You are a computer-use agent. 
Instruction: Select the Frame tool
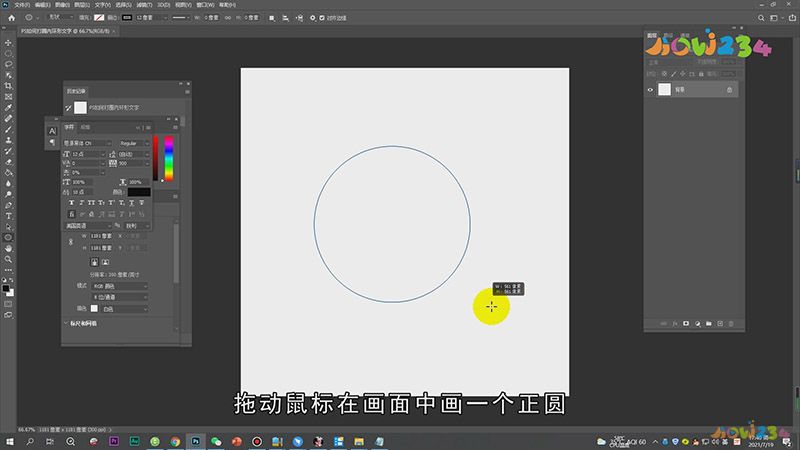pos(8,96)
